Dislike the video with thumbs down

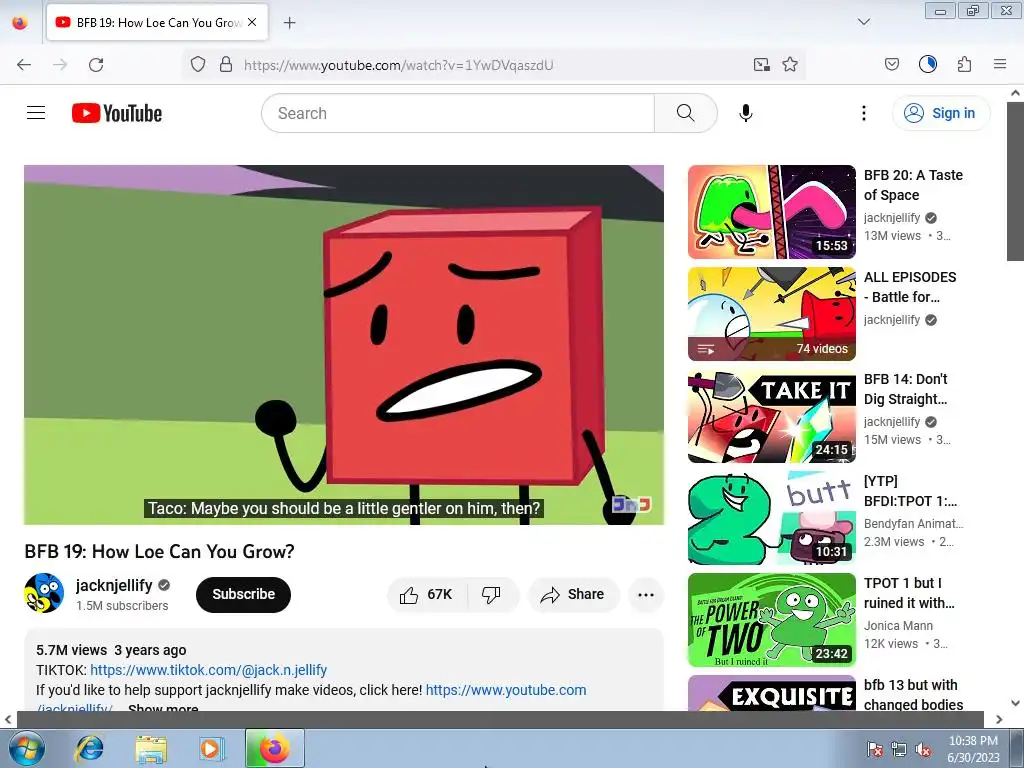pyautogui.click(x=491, y=594)
